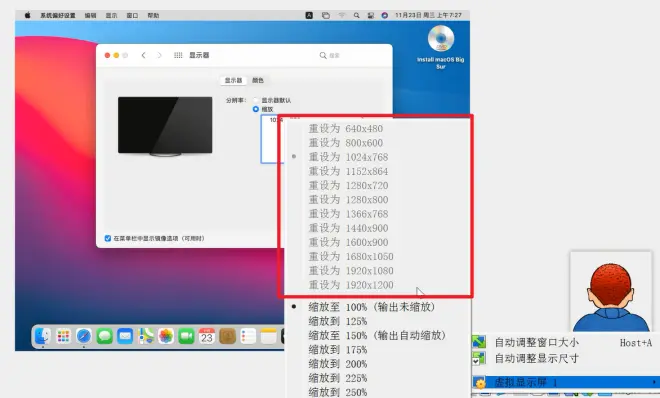Select 缩放到 175%
This screenshot has height=398, width=660.
coord(338,350)
